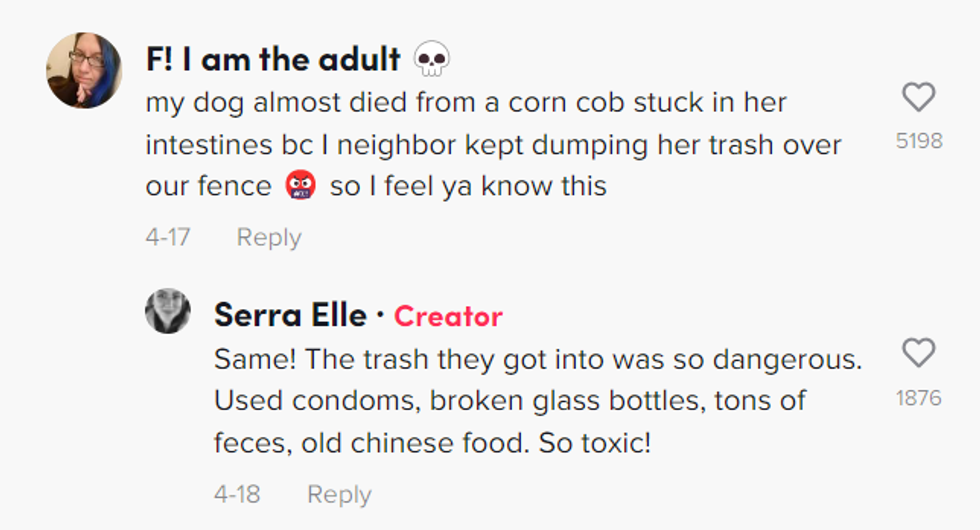Click the creator's reply text starting 'Same!'
980x530 pixels.
point(537,359)
